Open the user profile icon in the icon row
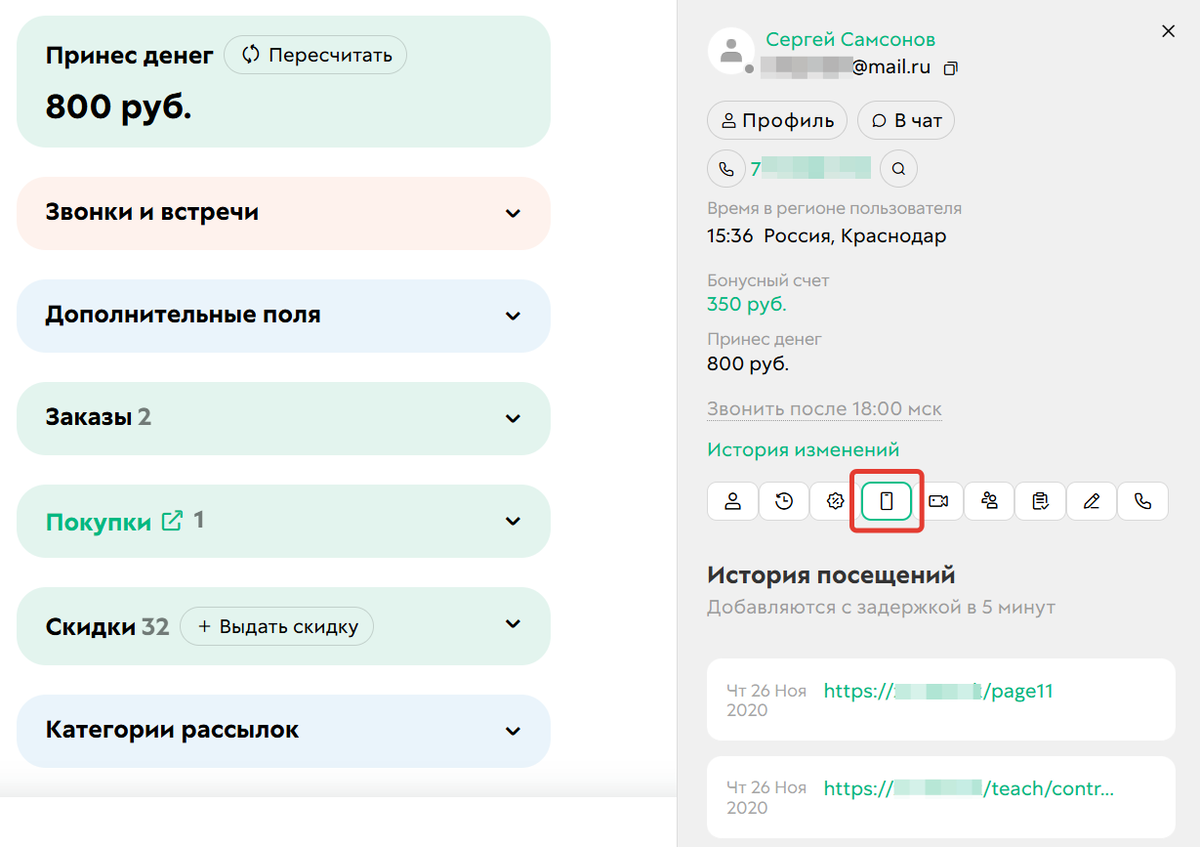 coord(732,501)
